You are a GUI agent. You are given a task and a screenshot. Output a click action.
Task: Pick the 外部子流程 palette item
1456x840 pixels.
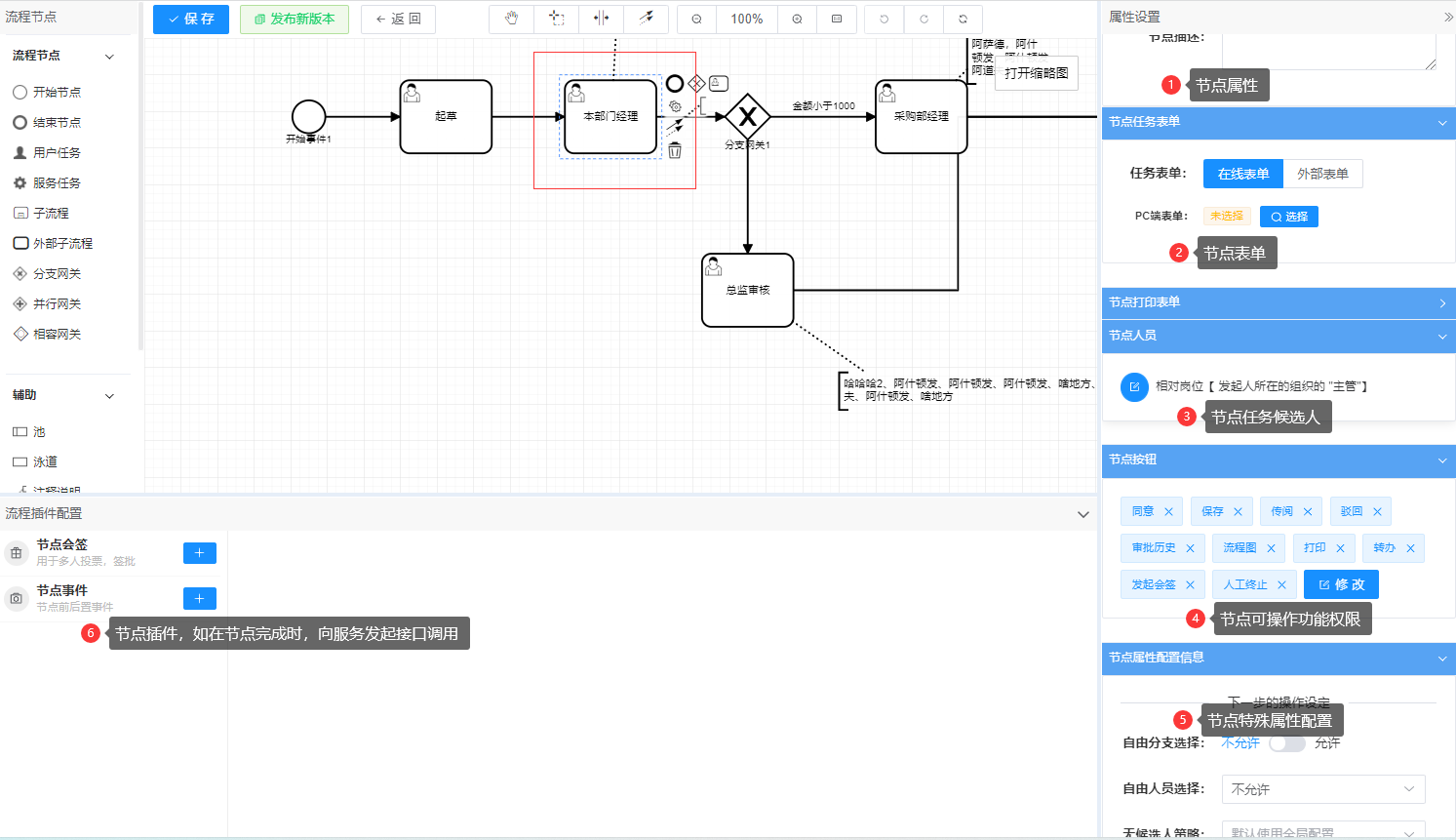tap(53, 243)
